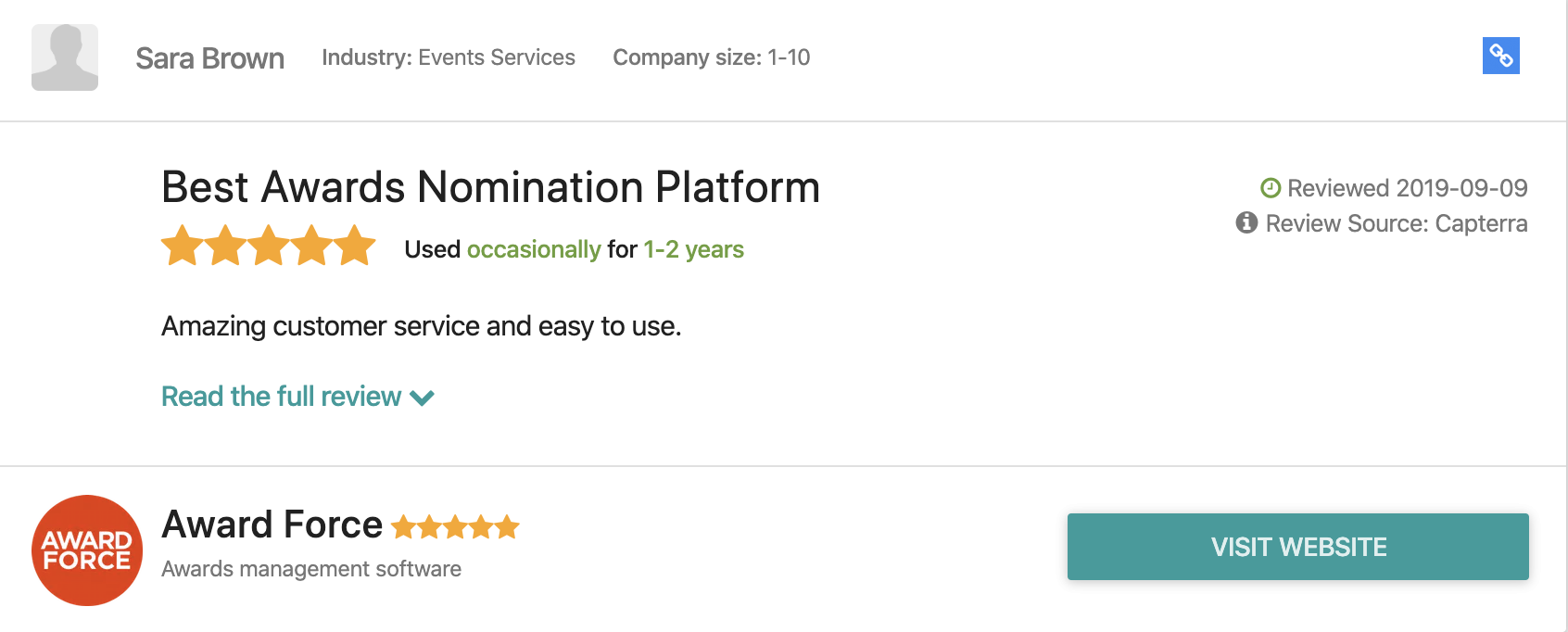Click the small stars beside Award Force
This screenshot has height=632, width=1568.
455,527
